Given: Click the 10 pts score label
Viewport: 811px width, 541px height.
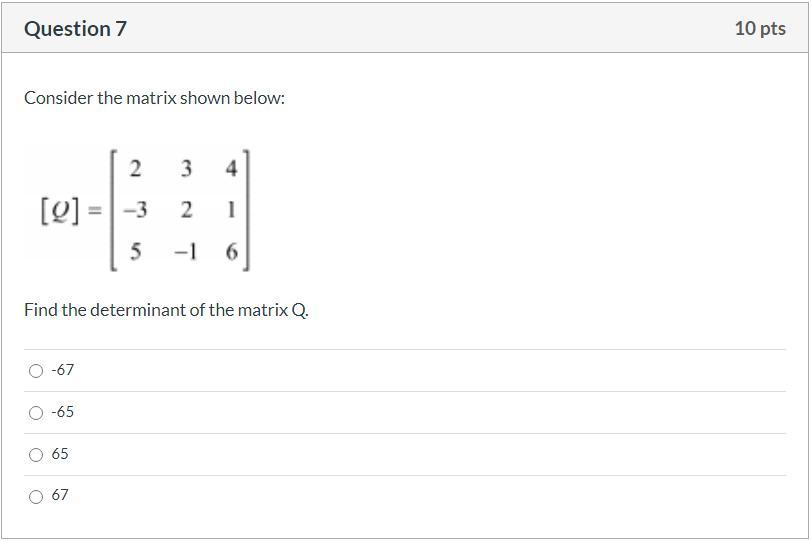Looking at the screenshot, I should [759, 29].
